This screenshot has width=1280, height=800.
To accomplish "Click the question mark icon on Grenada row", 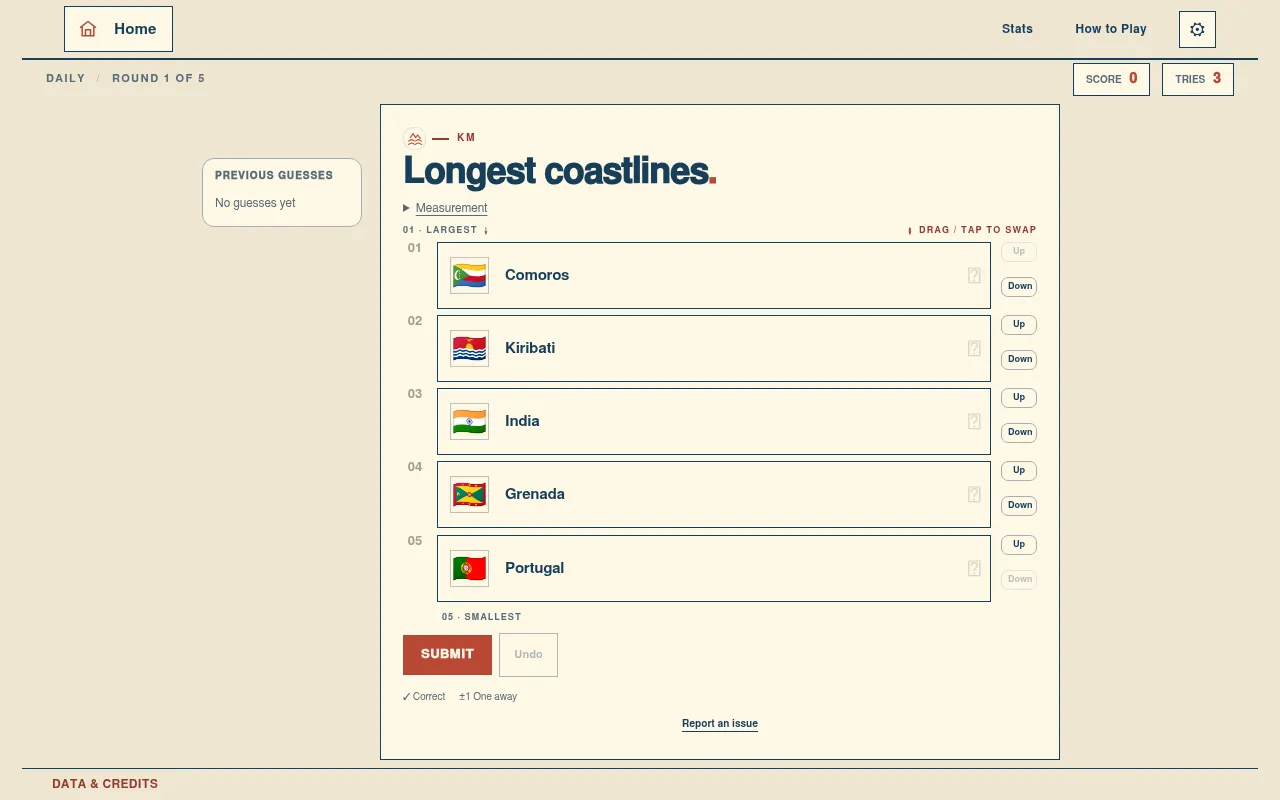I will coord(974,494).
